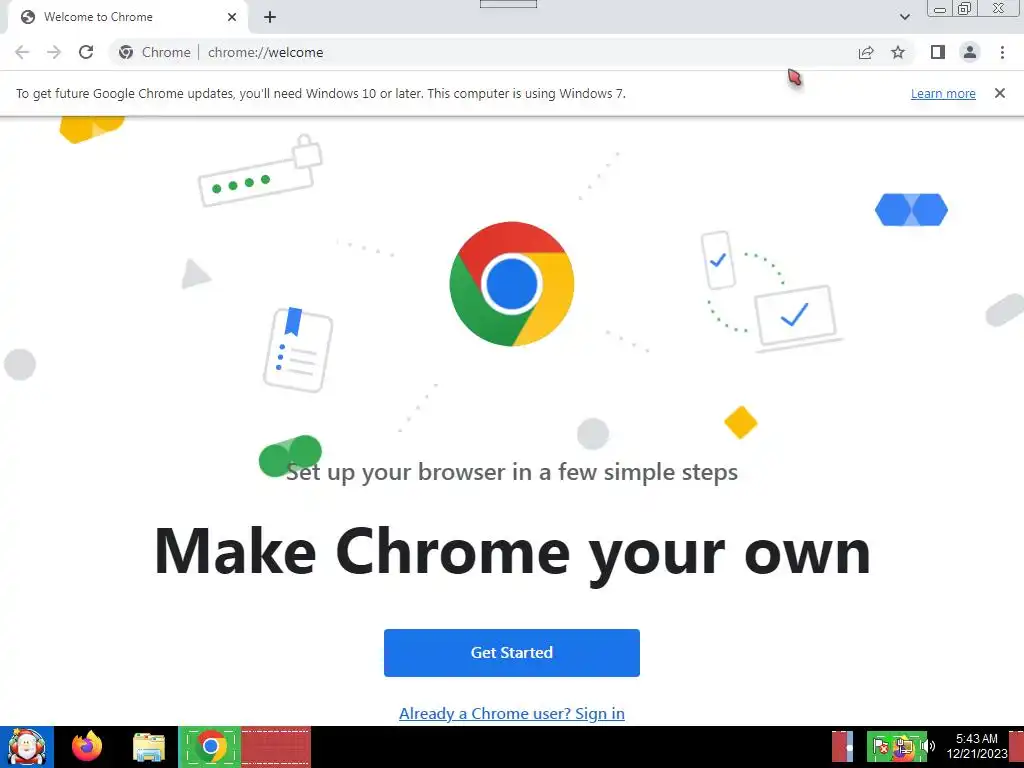Click the Chrome site information chip

tap(156, 52)
